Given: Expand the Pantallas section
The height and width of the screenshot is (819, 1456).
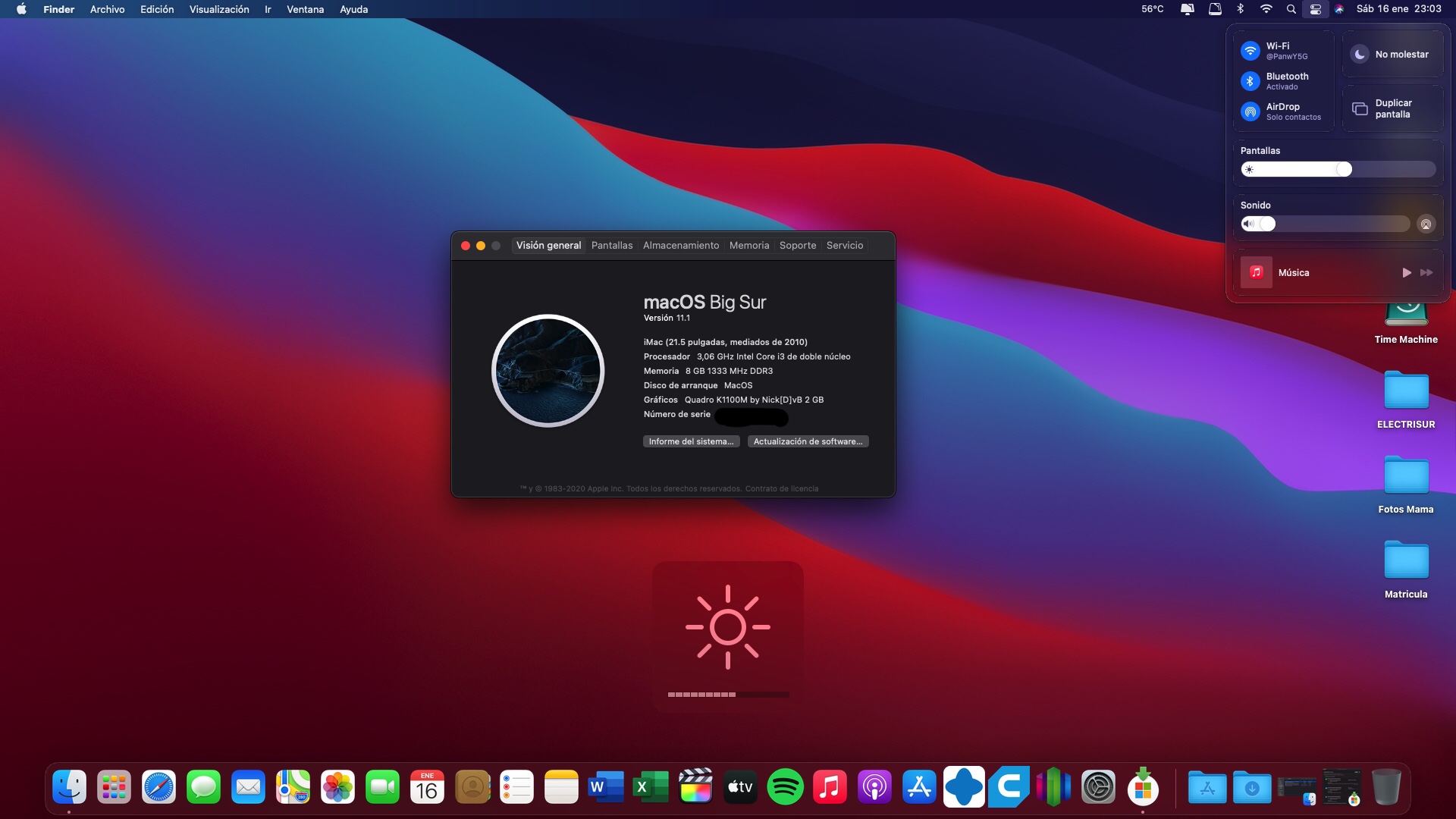Looking at the screenshot, I should pyautogui.click(x=1260, y=151).
